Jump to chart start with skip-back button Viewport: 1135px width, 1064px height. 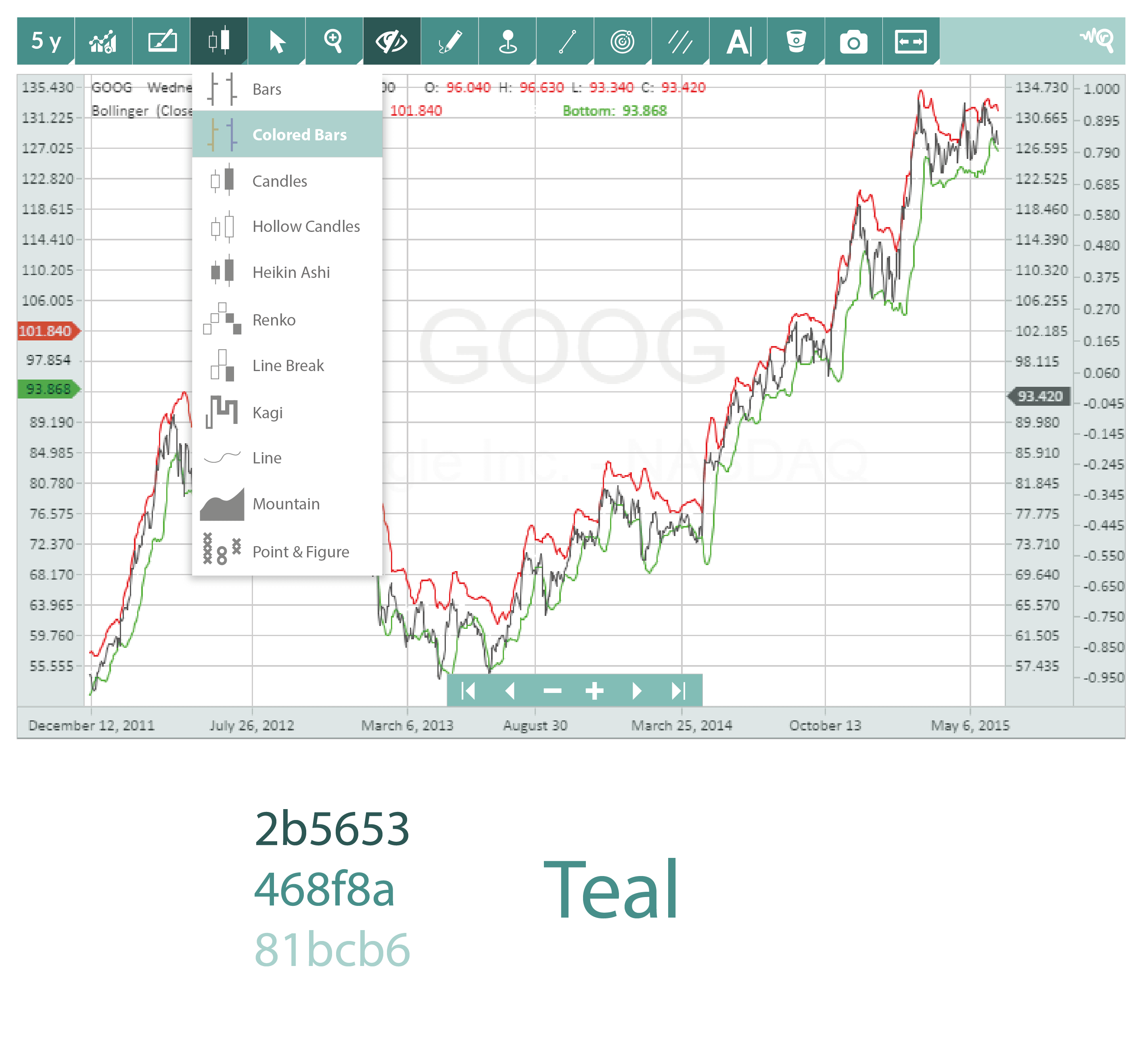(468, 691)
